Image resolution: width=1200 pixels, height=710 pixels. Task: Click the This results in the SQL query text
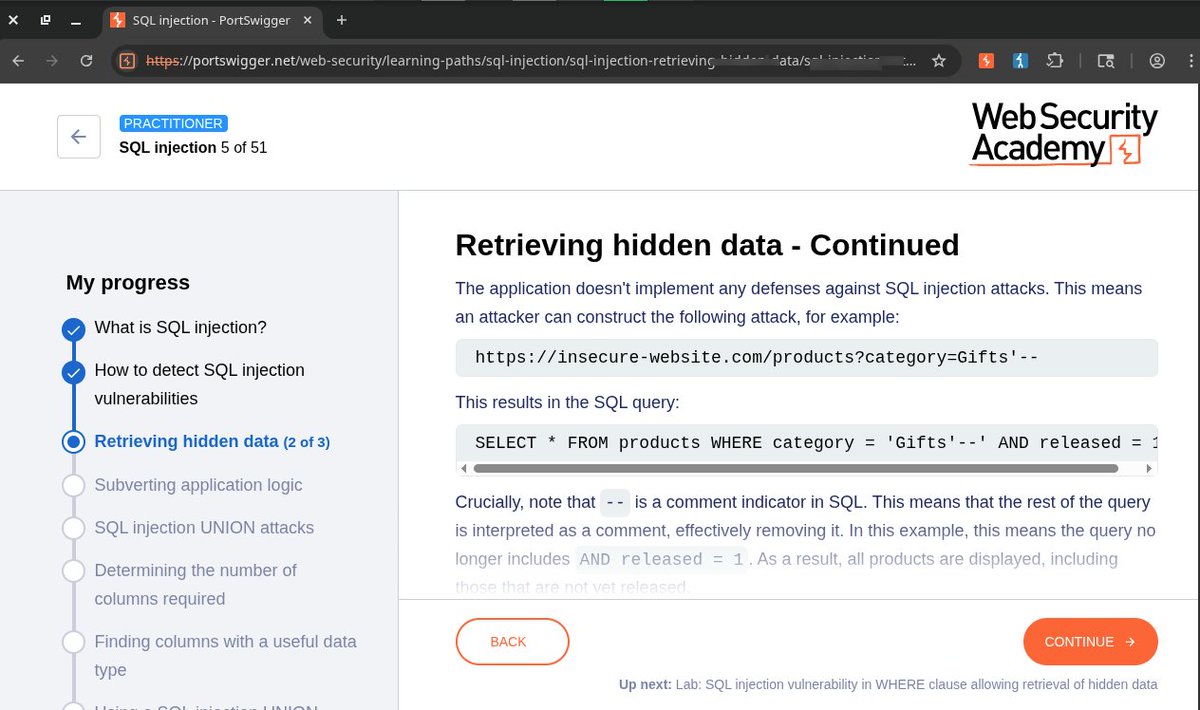tap(567, 402)
